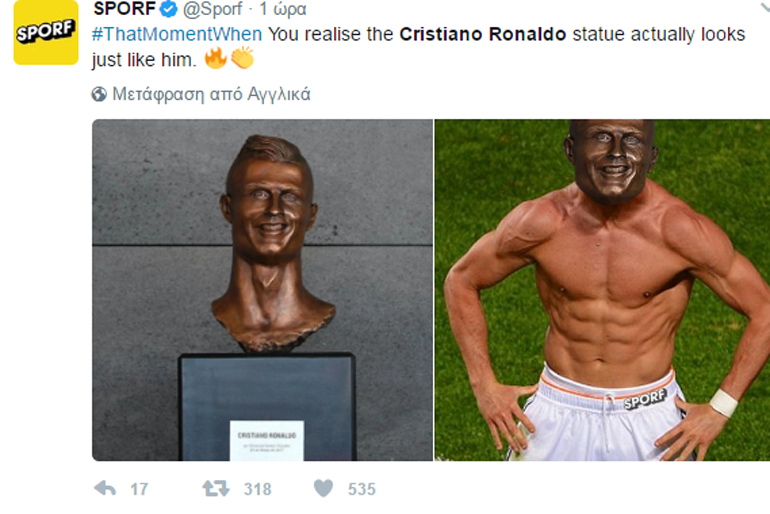Click the white nameplate below the bust

(x=267, y=438)
